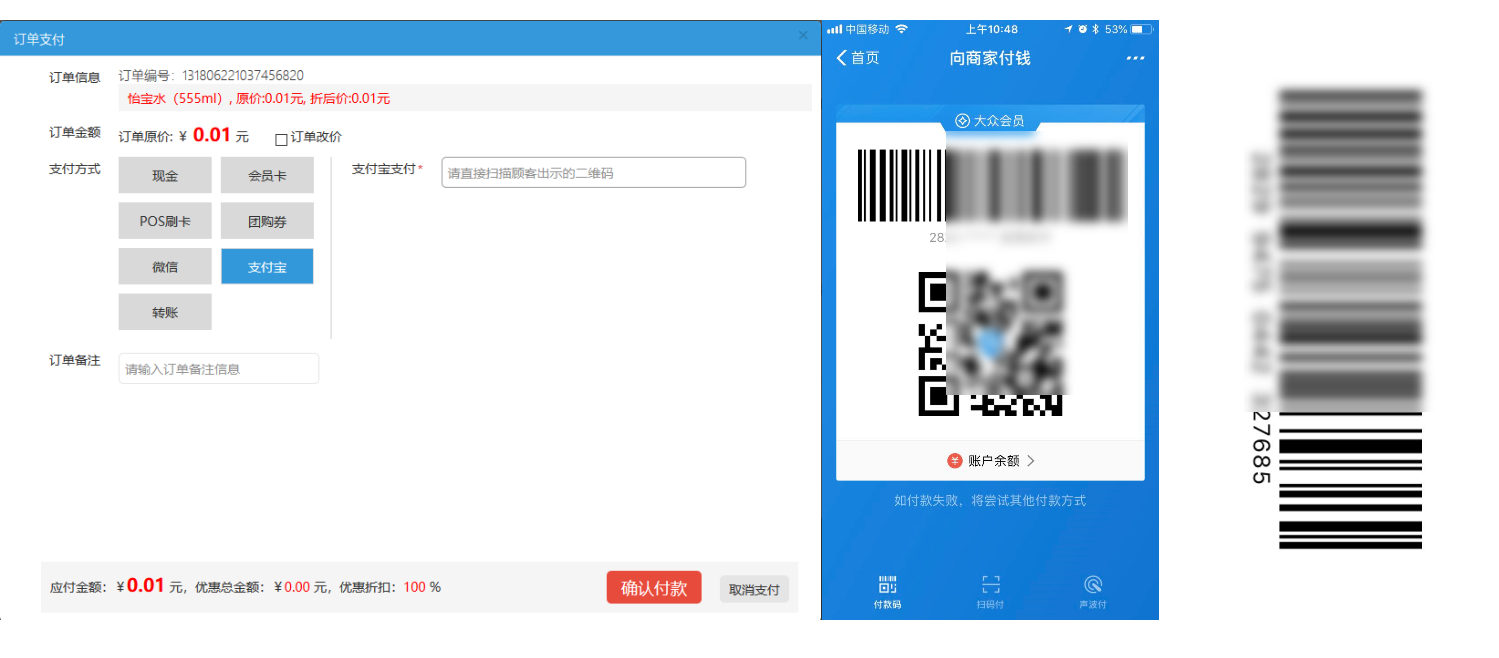Screen dimensions: 1499x658
Task: Click the 向商家付钱 page title
Action: (x=990, y=58)
